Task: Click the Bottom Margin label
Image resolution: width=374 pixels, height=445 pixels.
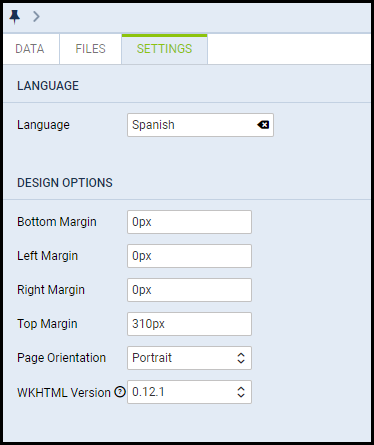Action: [57, 222]
